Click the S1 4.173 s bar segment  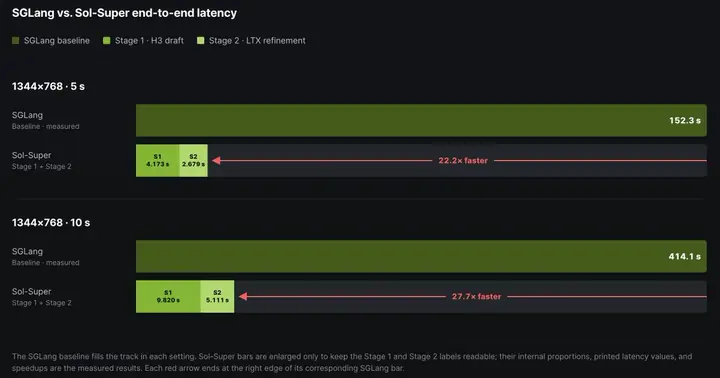(x=158, y=160)
